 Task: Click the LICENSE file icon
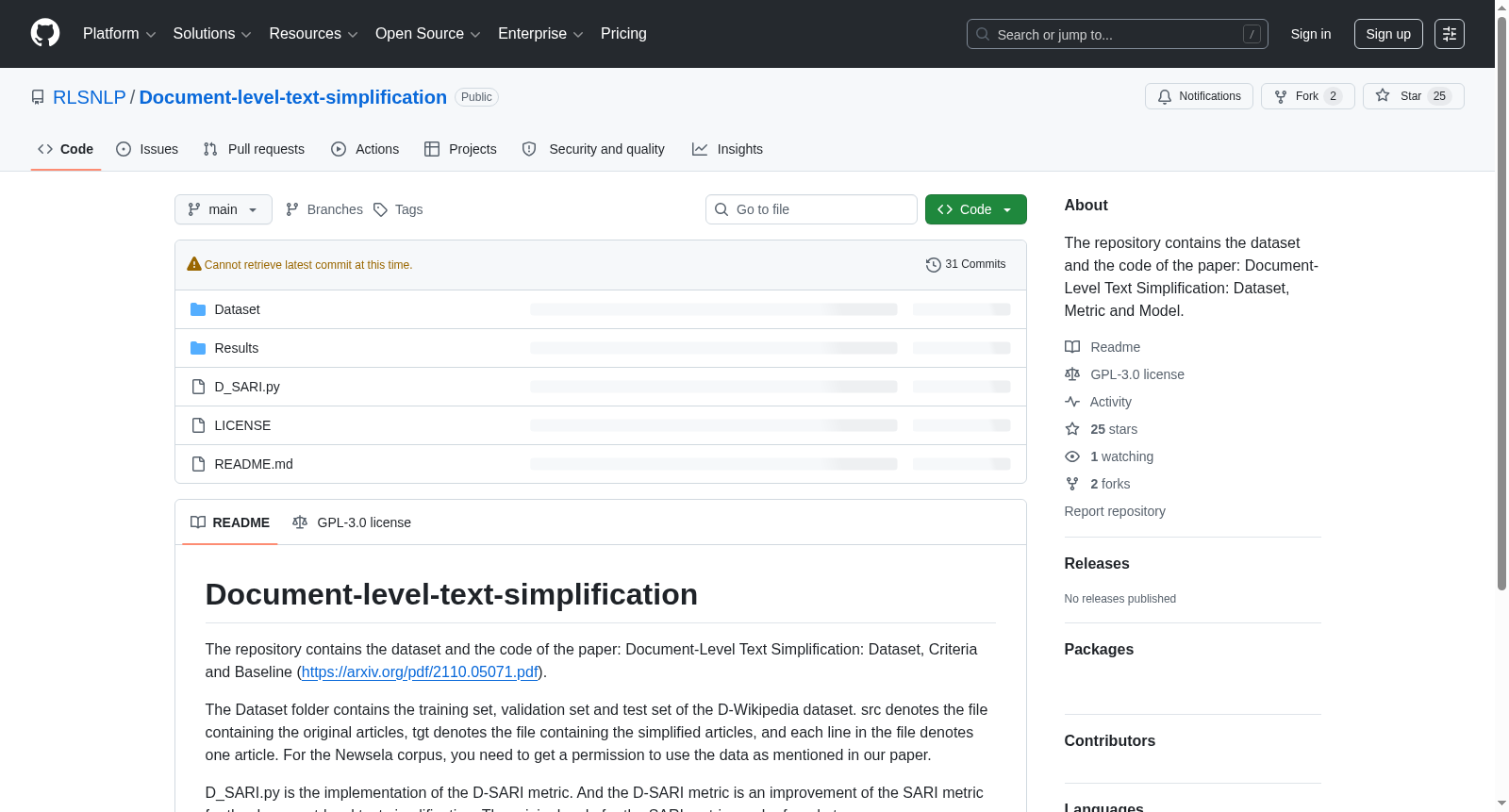(x=198, y=425)
